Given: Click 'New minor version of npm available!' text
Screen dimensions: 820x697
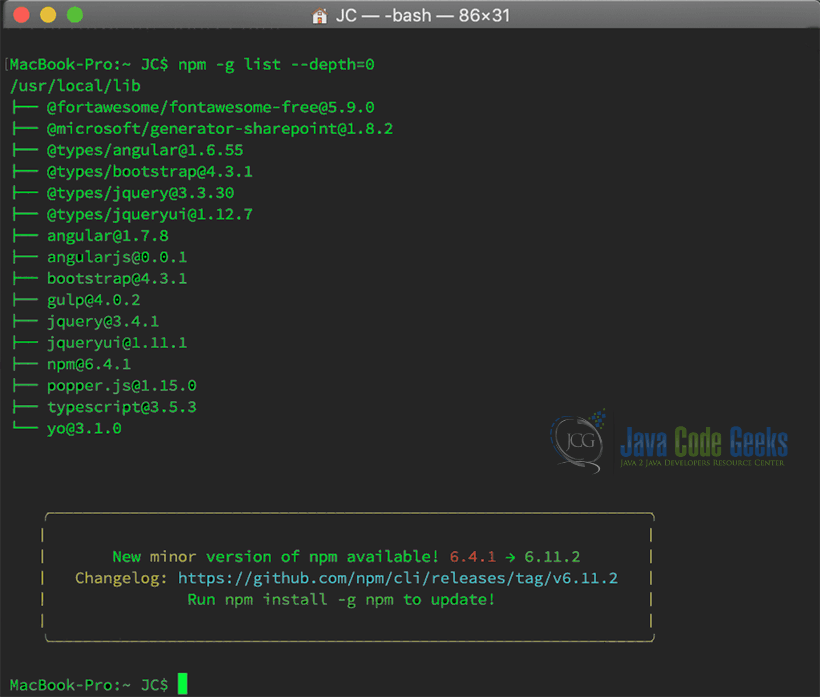Looking at the screenshot, I should click(275, 557).
